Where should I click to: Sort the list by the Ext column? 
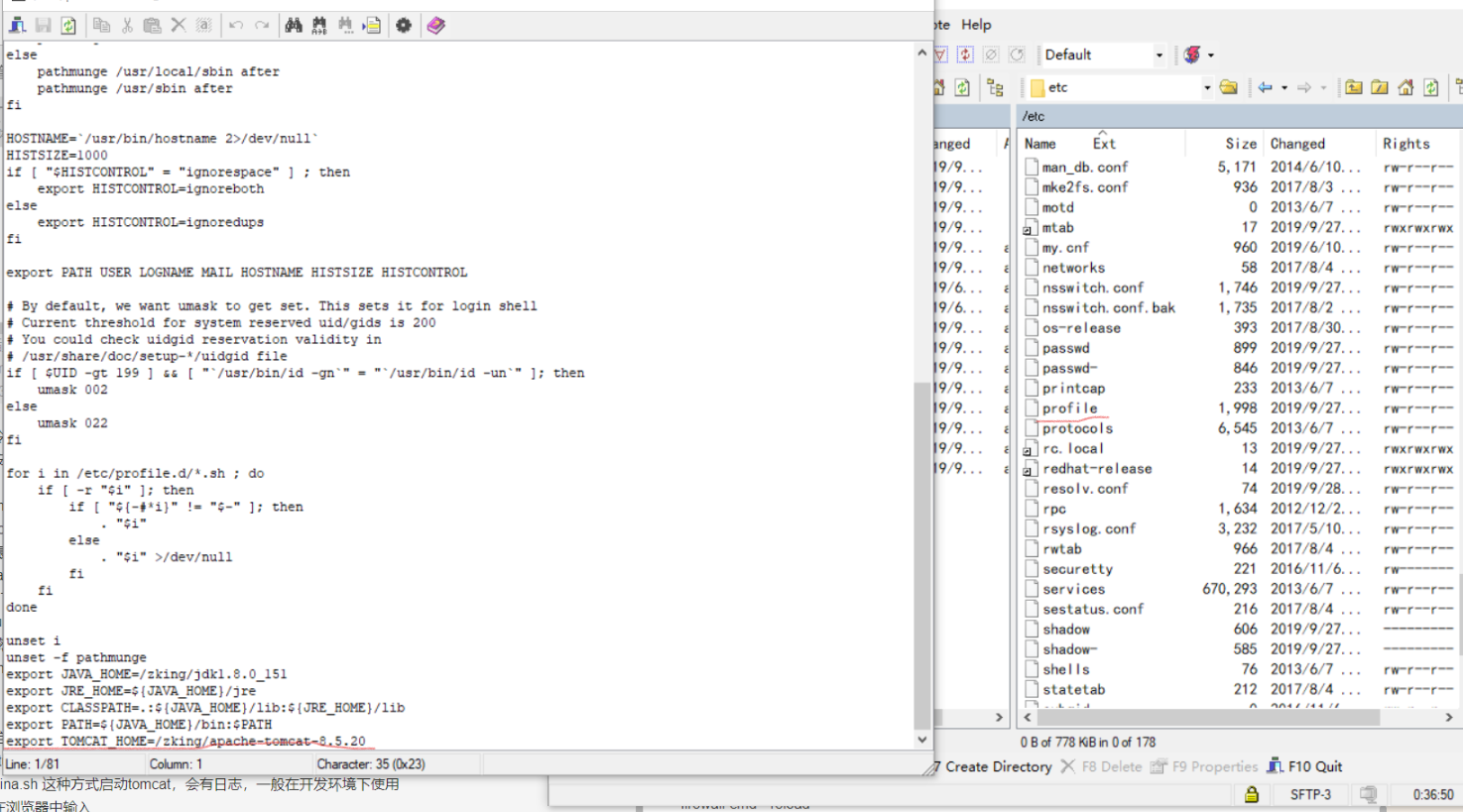click(1104, 144)
